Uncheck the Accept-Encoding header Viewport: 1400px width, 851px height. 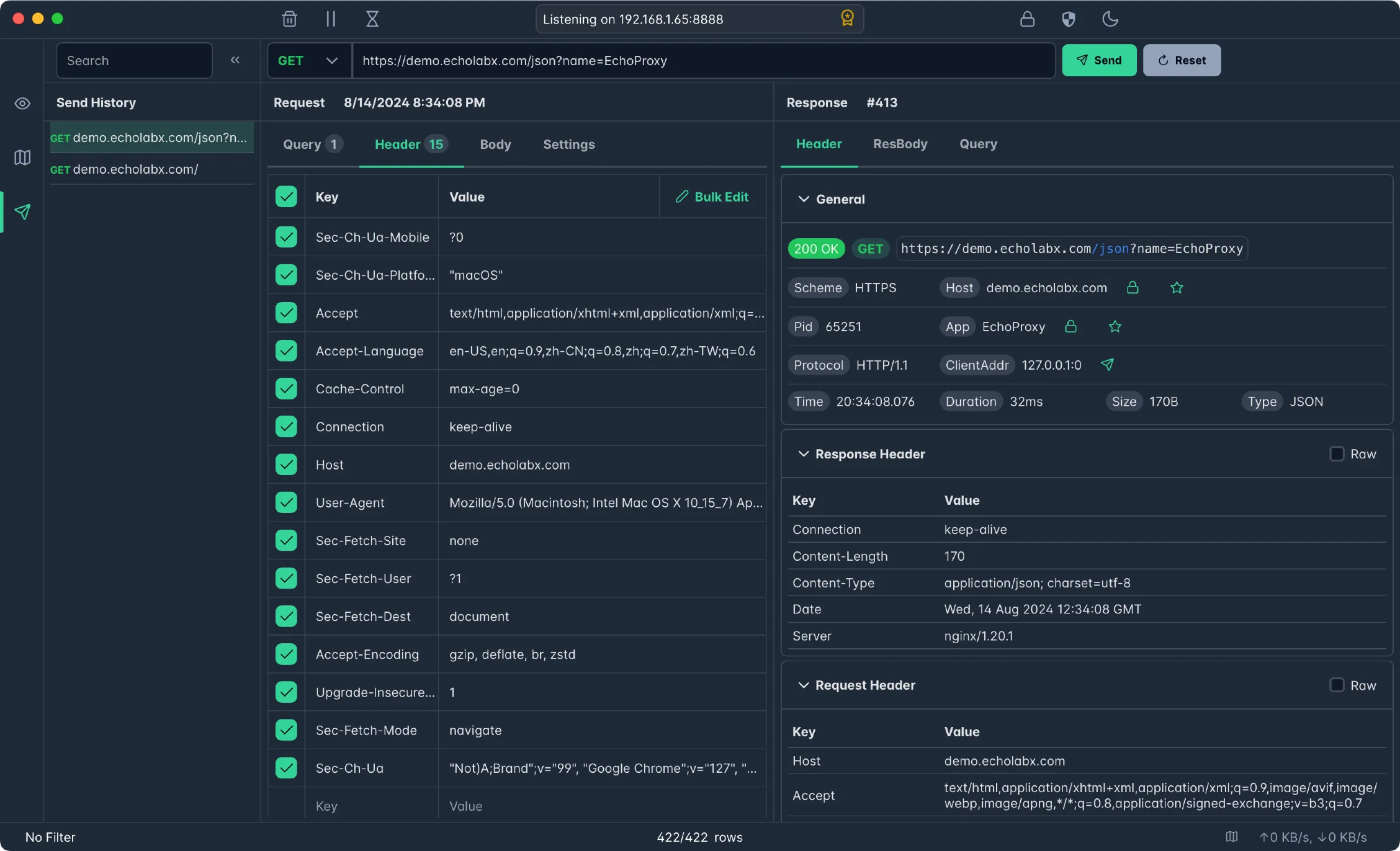(286, 654)
